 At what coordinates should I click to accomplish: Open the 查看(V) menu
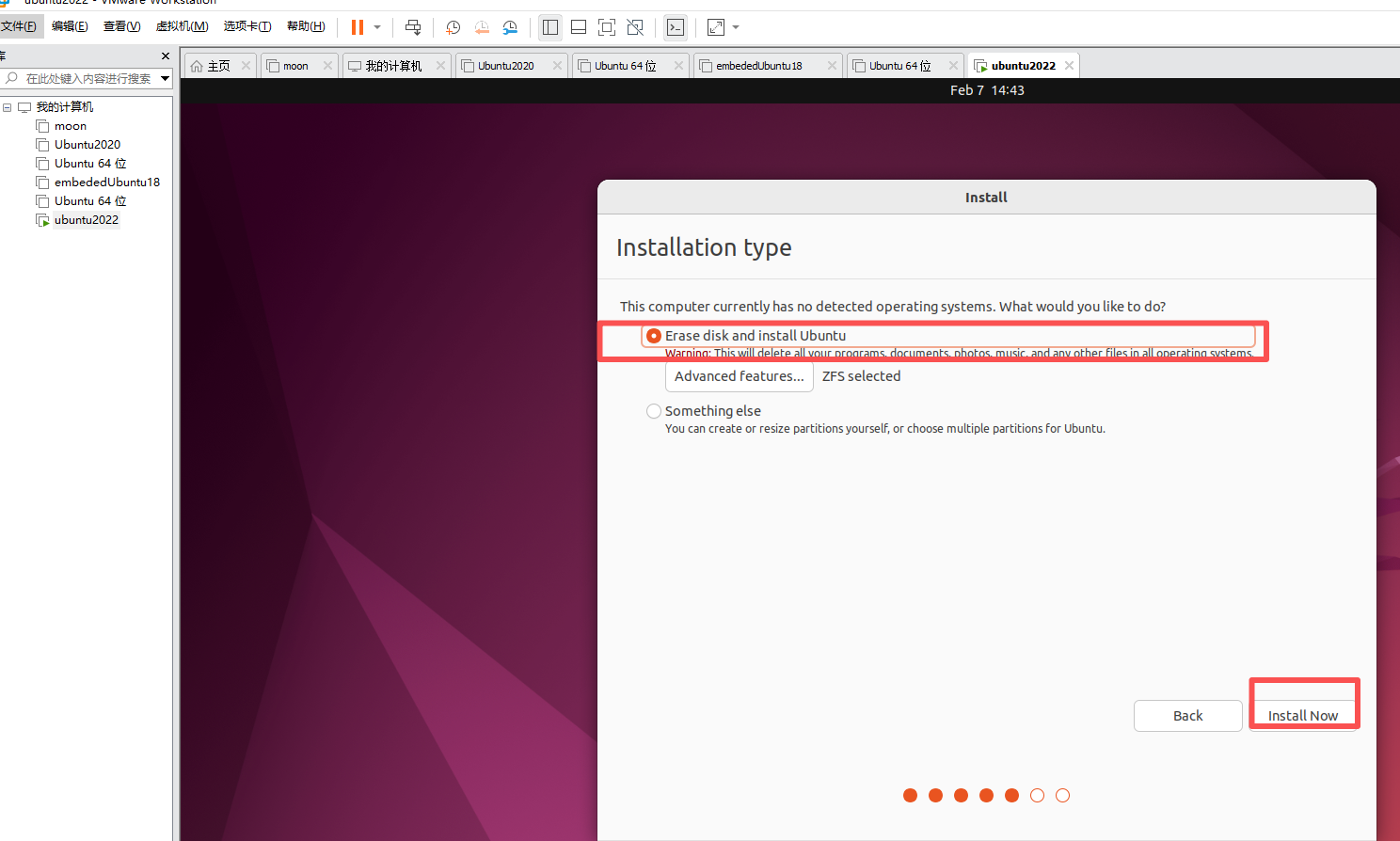coord(121,26)
